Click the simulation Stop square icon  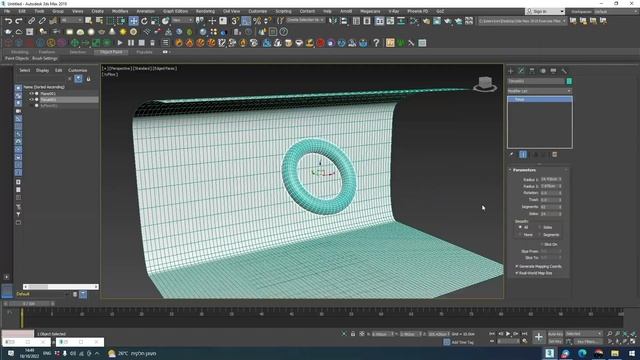pos(142,42)
